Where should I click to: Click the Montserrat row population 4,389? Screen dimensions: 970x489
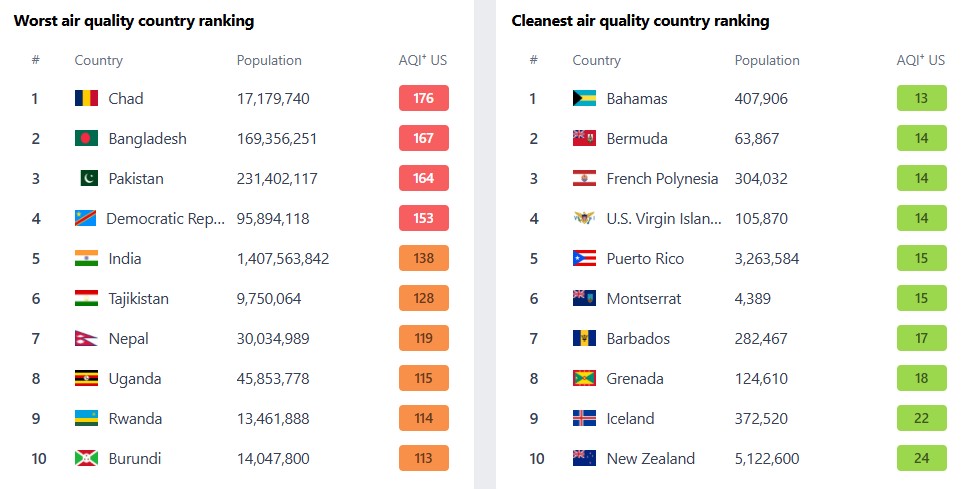(753, 298)
